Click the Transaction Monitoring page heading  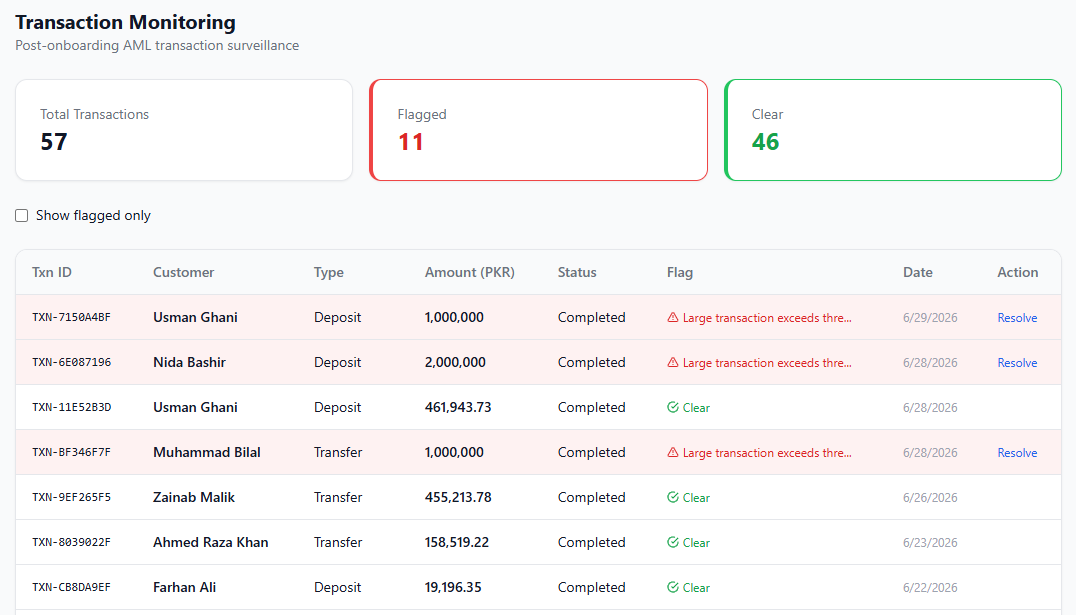coord(126,23)
